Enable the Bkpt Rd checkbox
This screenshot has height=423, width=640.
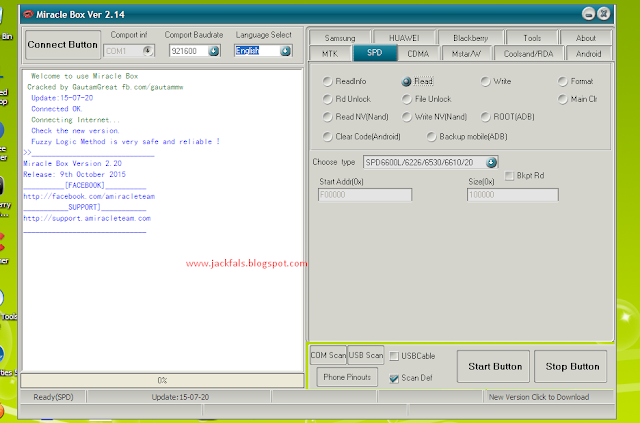[x=509, y=176]
